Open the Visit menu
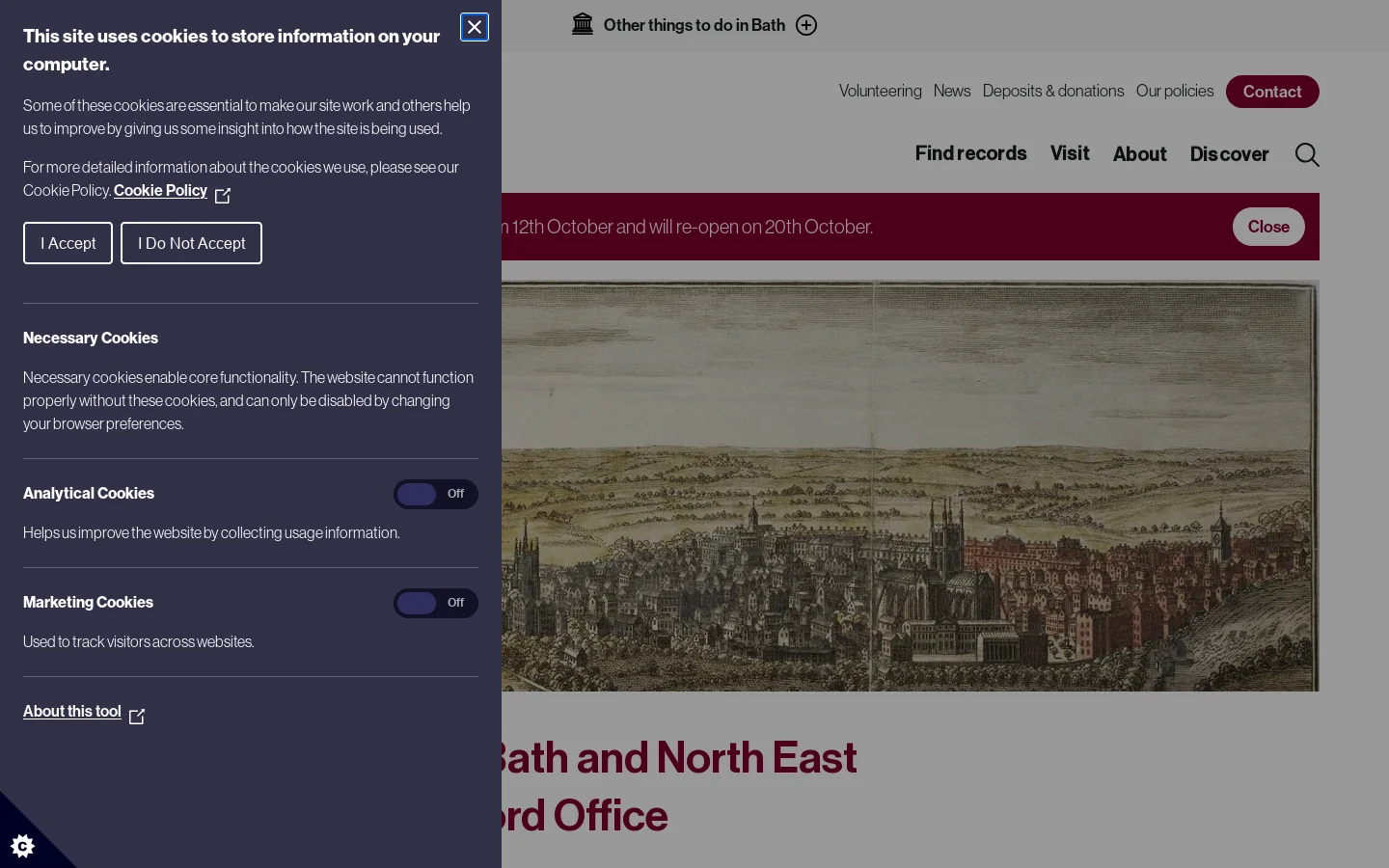Screen dimensions: 1389x868 click(1070, 153)
